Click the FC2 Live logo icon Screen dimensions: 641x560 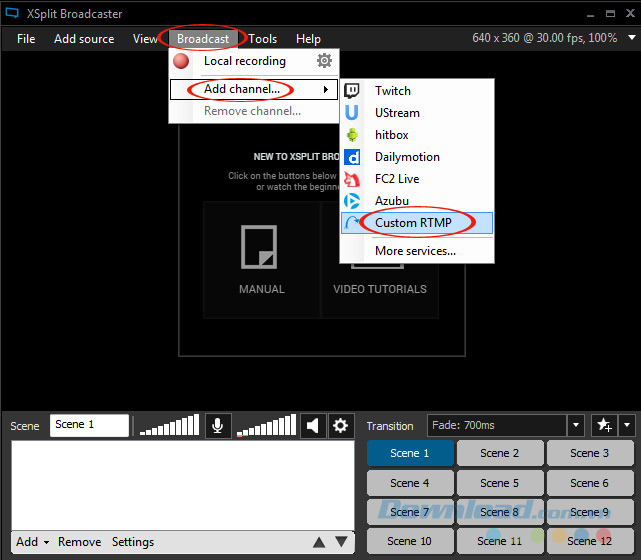click(352, 179)
